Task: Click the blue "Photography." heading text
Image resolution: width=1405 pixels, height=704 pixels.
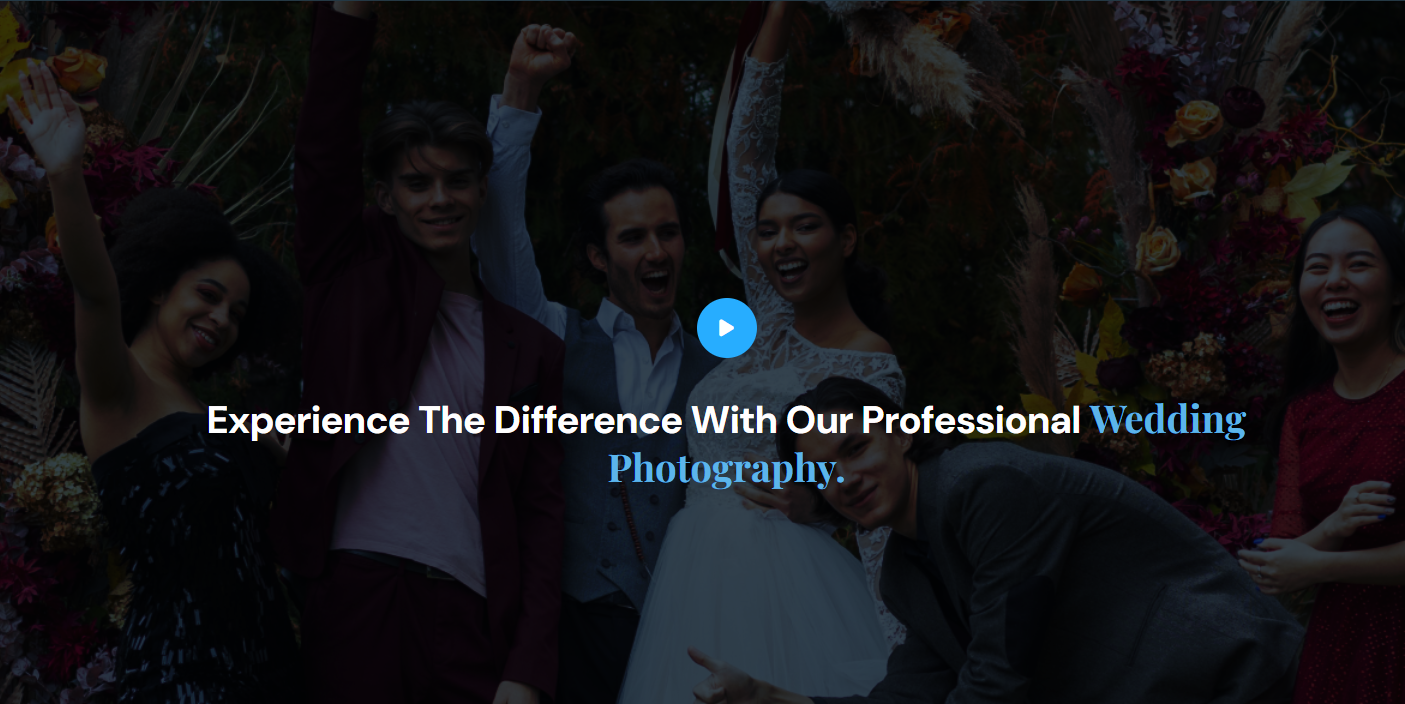Action: point(727,469)
